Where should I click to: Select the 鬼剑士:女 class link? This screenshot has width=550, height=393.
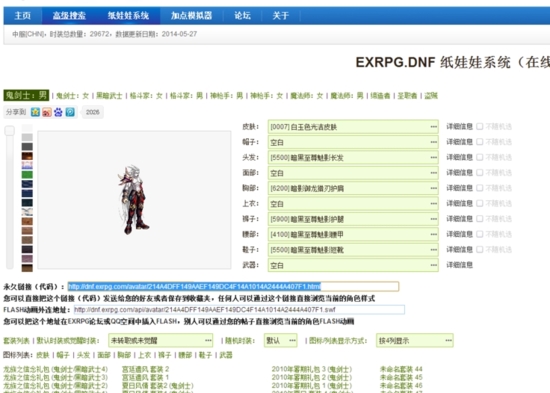72,96
